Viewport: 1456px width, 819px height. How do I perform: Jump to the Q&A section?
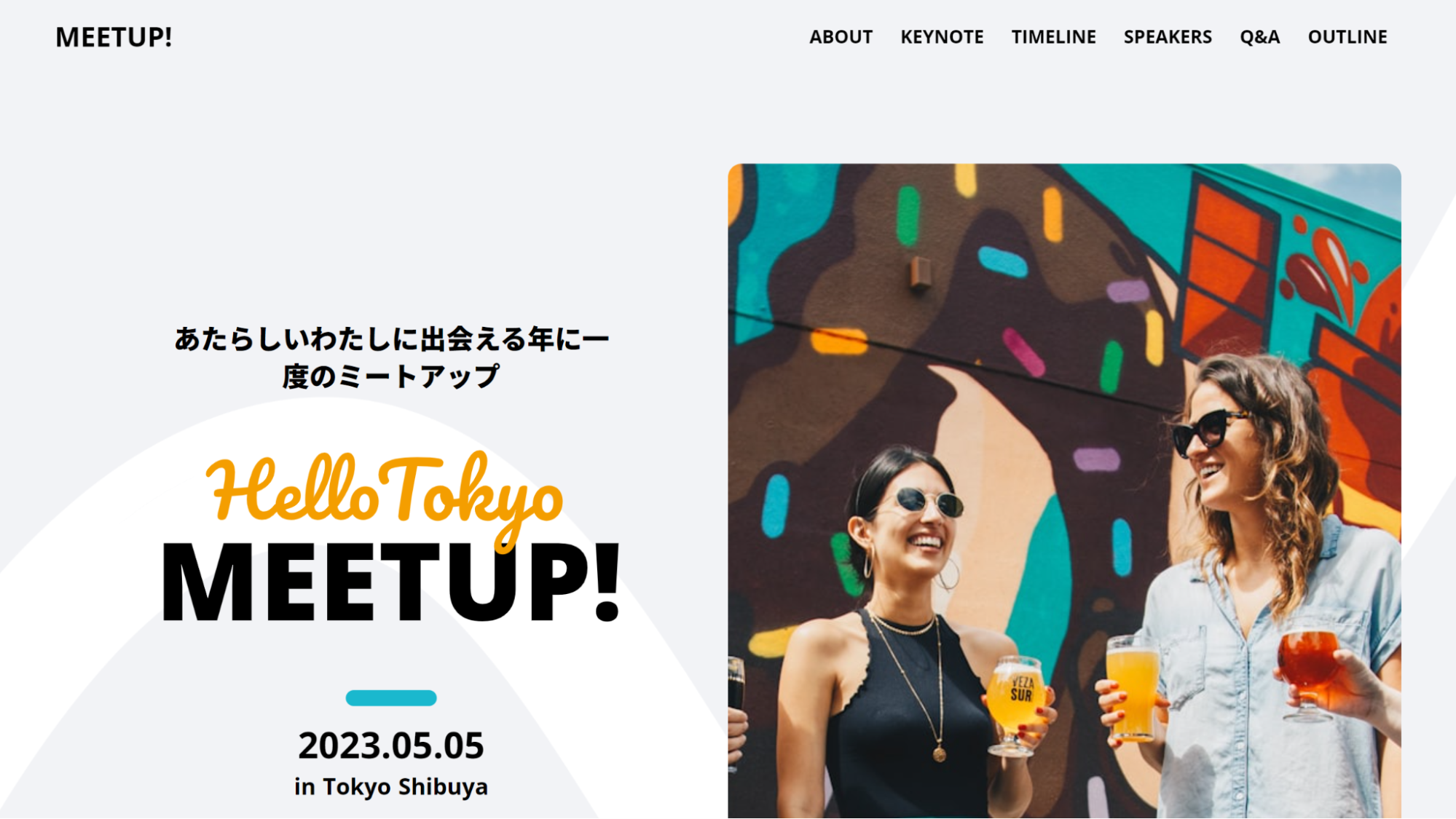pos(1259,37)
